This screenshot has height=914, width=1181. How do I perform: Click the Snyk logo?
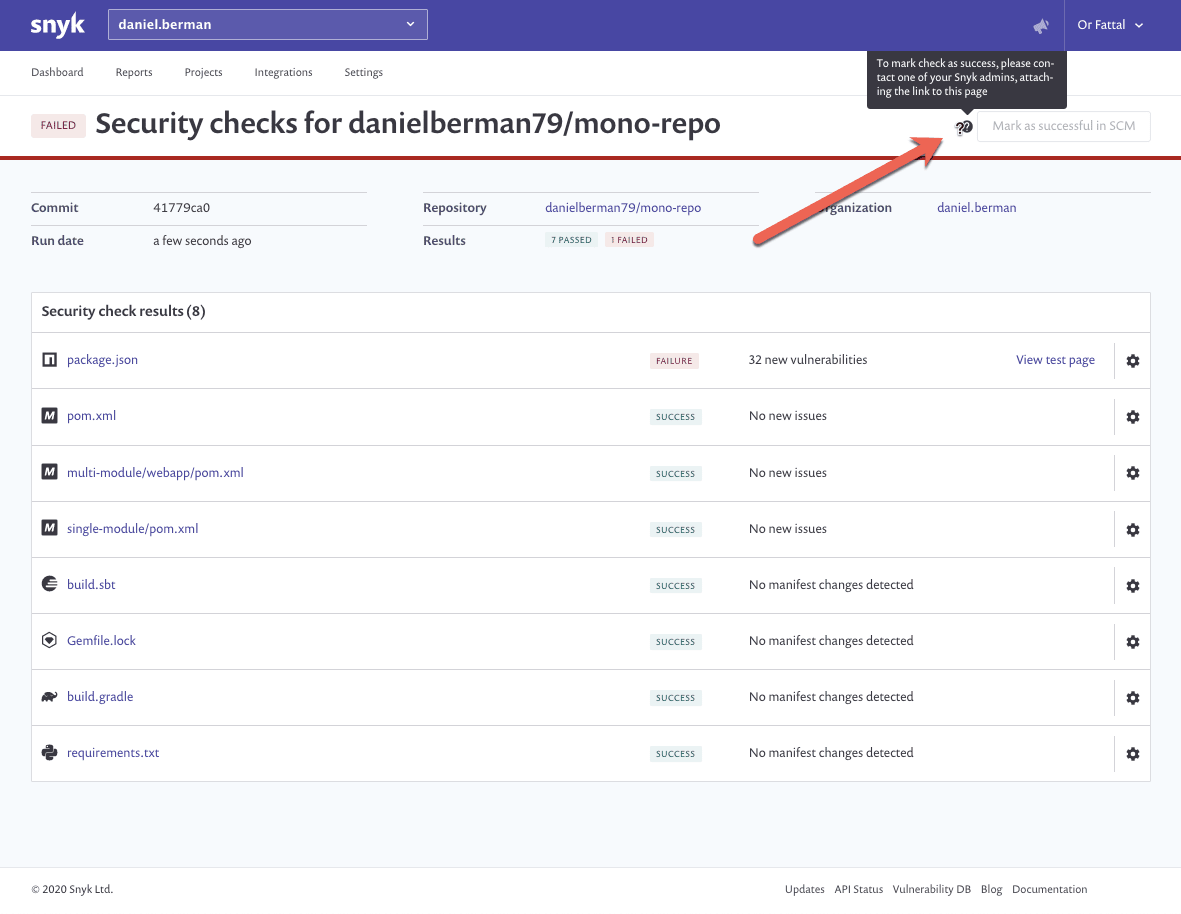(57, 25)
